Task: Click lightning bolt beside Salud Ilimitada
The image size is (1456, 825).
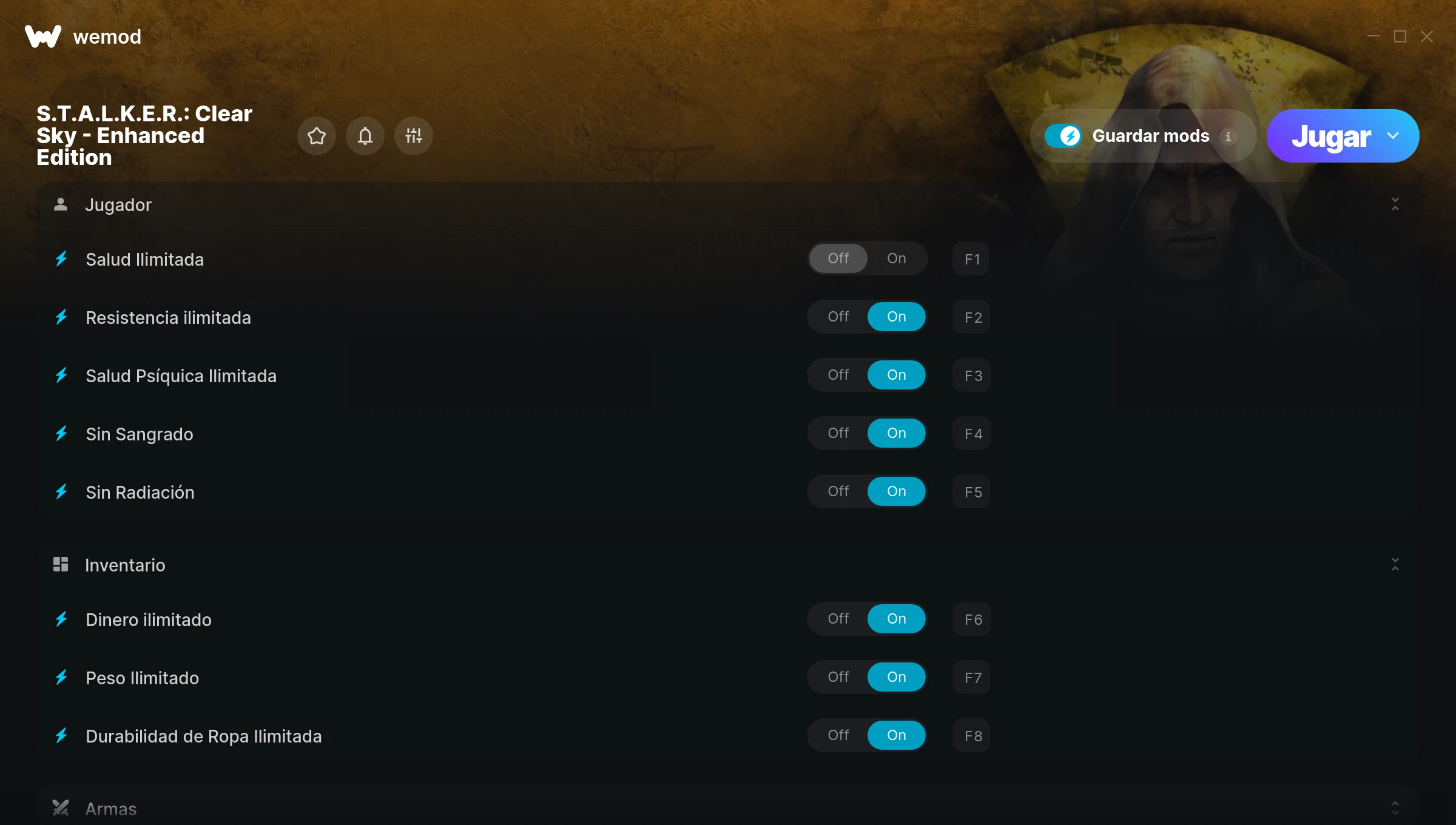Action: 61,259
